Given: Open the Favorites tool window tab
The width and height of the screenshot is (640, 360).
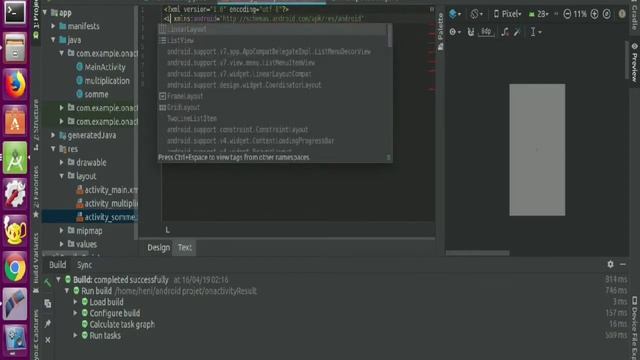Looking at the screenshot, I should tap(36, 192).
